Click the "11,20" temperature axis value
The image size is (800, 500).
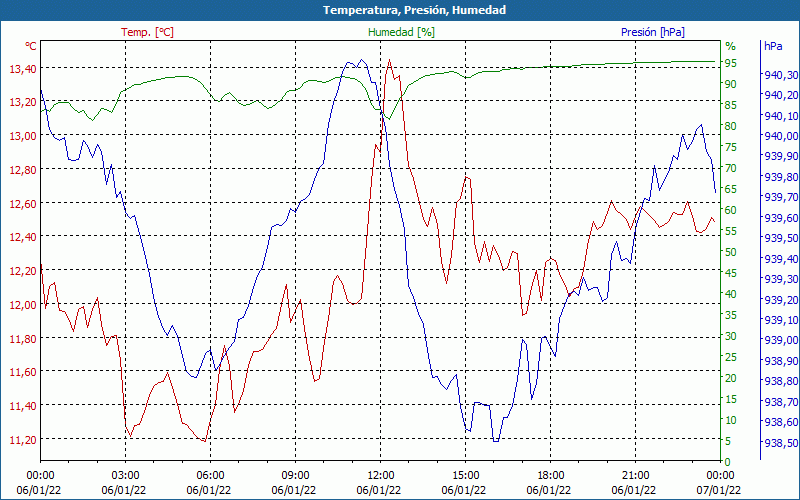tap(23, 440)
